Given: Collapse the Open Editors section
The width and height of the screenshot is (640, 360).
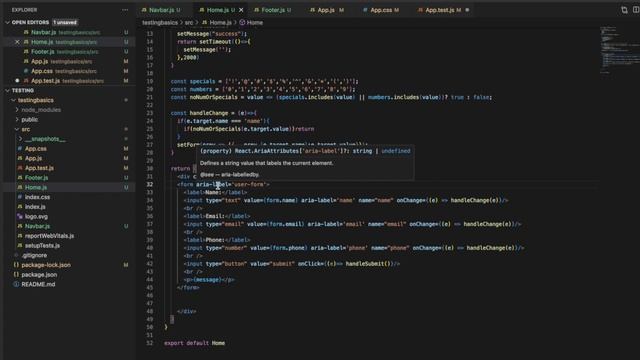Looking at the screenshot, I should click(7, 22).
